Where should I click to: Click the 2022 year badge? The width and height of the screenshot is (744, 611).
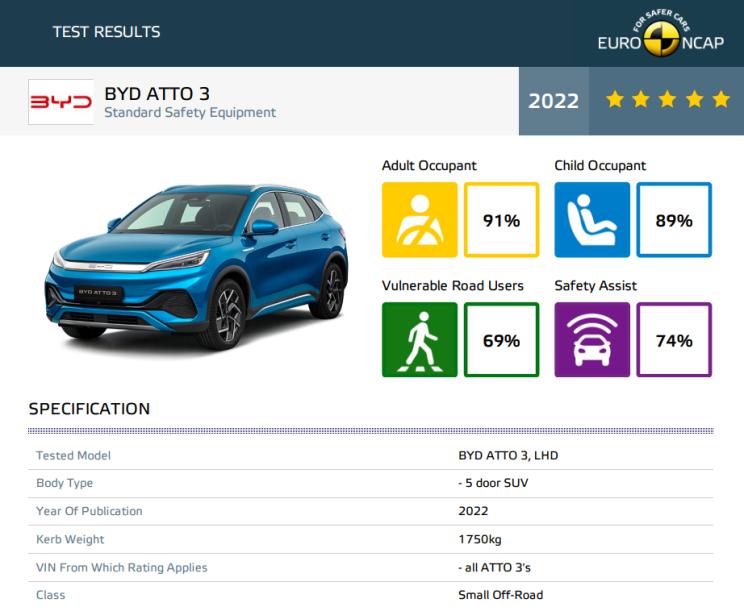pos(554,101)
